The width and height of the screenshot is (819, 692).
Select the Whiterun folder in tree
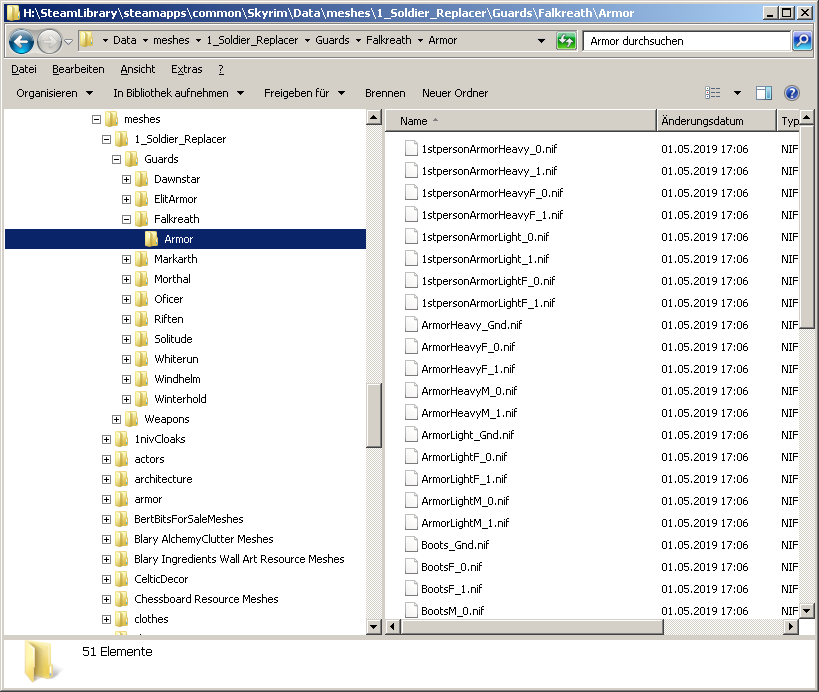176,359
